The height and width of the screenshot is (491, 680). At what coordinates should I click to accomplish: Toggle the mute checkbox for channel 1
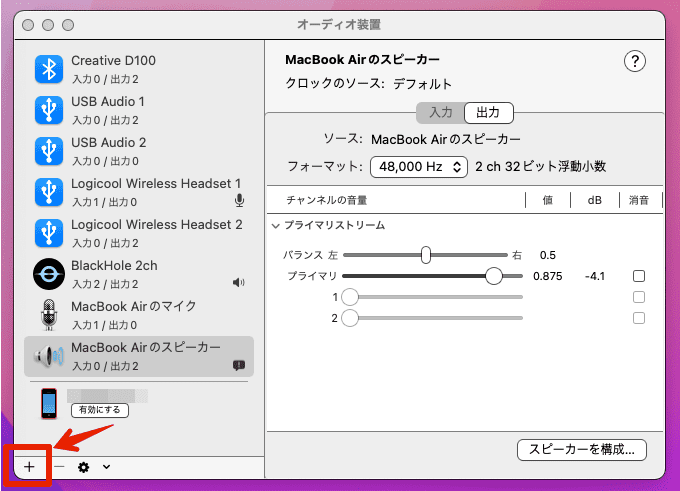click(639, 297)
